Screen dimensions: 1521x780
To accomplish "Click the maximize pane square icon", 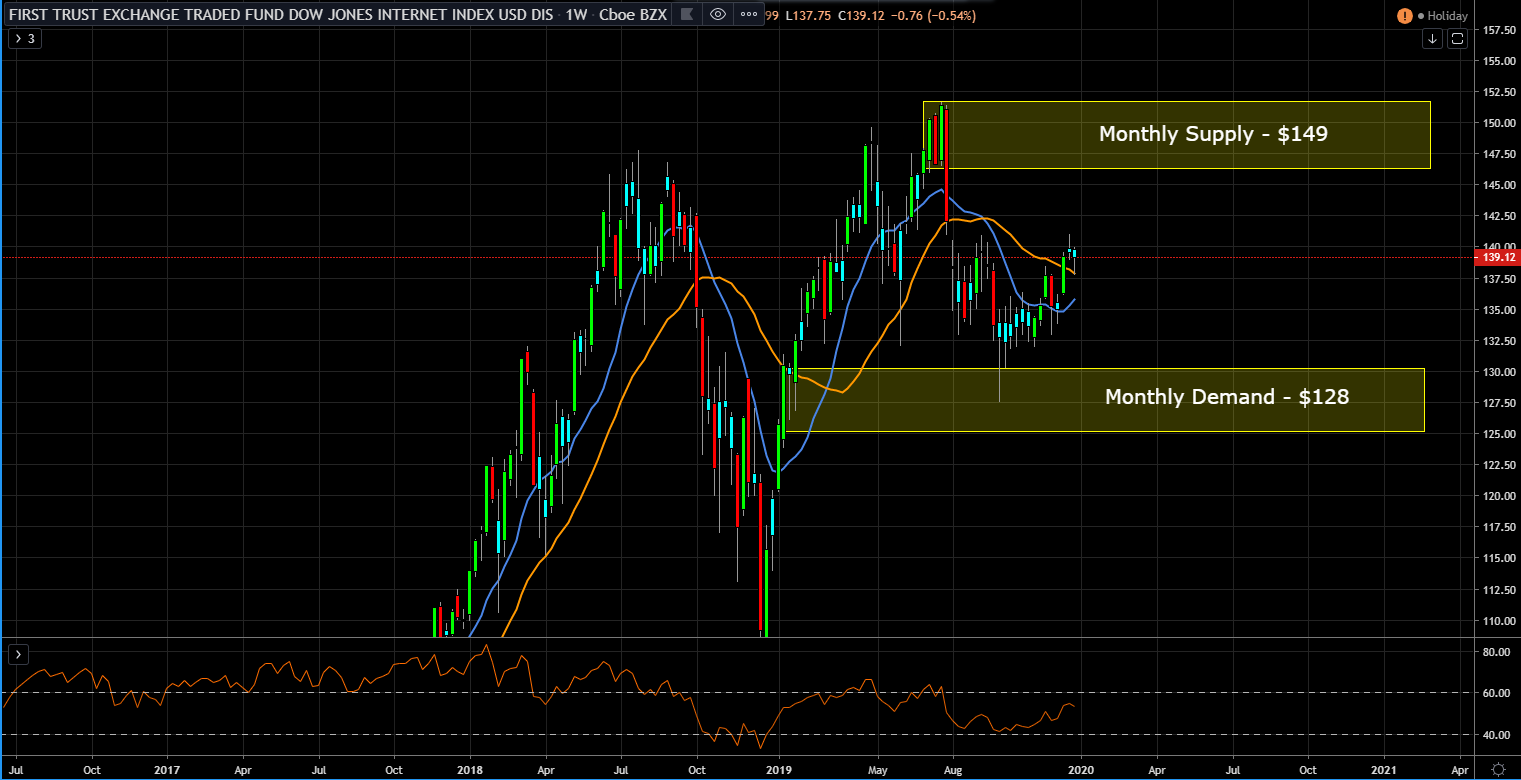I will (1457, 39).
